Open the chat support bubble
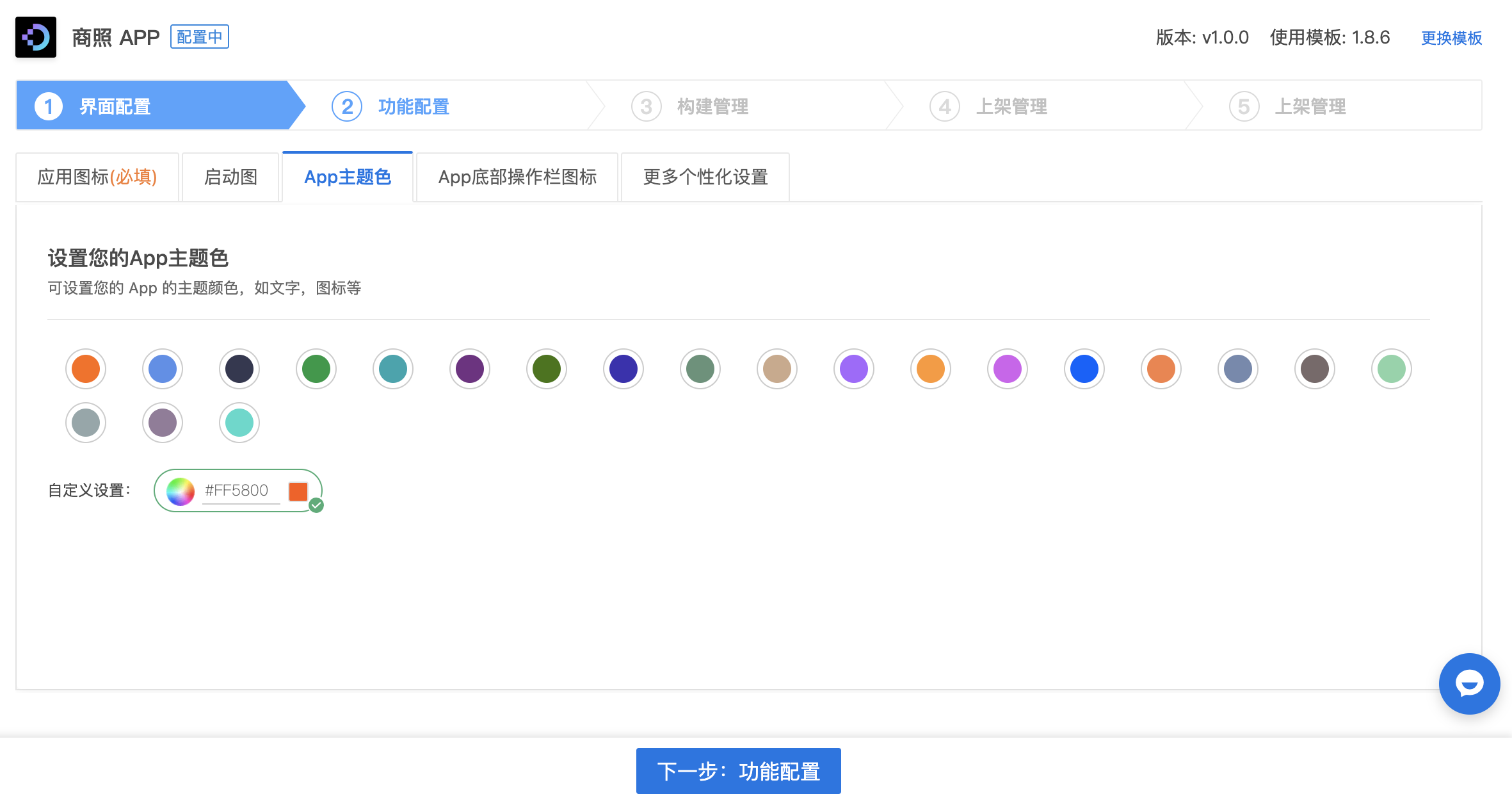Image resolution: width=1512 pixels, height=803 pixels. tap(1469, 683)
